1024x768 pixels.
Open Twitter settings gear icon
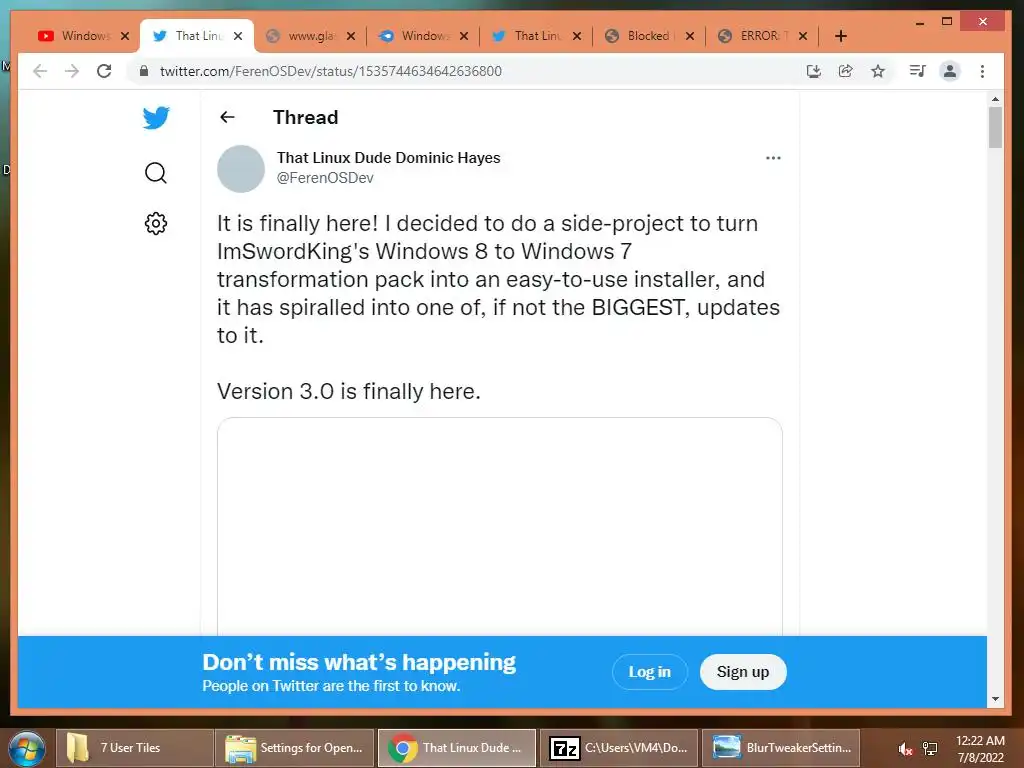tap(156, 223)
